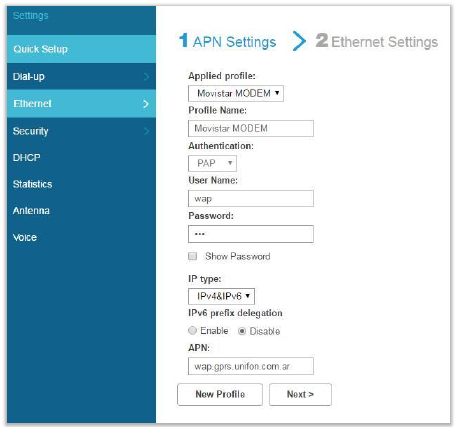This screenshot has width=456, height=427.
Task: Select step 1 APN Settings heading
Action: pyautogui.click(x=228, y=42)
